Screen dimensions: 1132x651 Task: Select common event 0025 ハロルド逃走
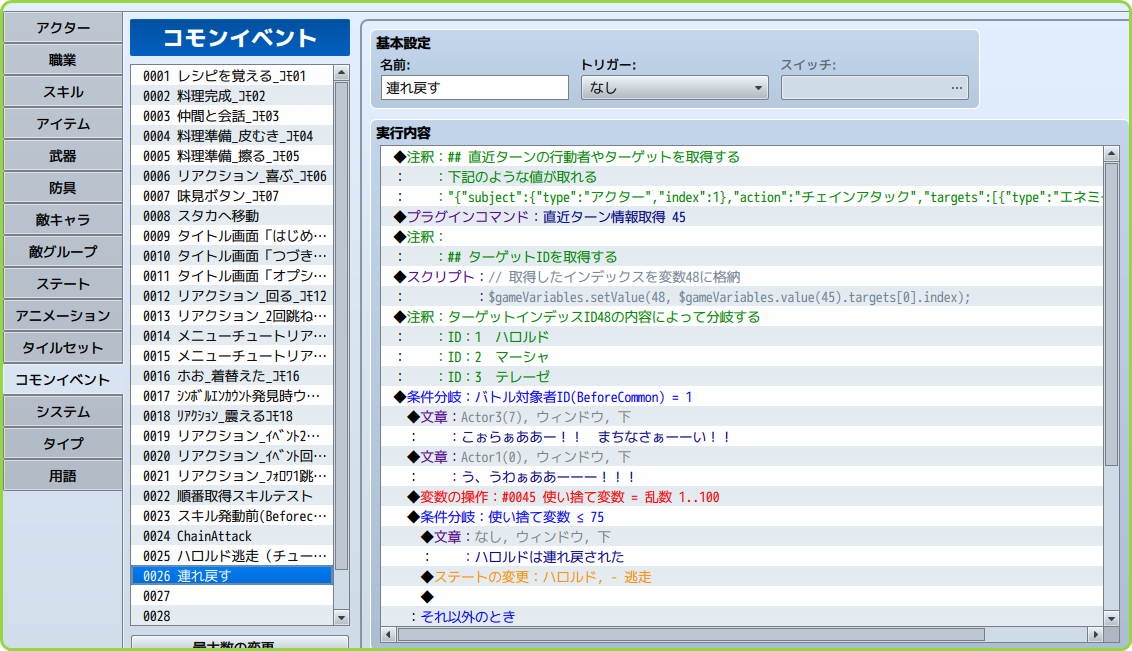click(x=232, y=556)
